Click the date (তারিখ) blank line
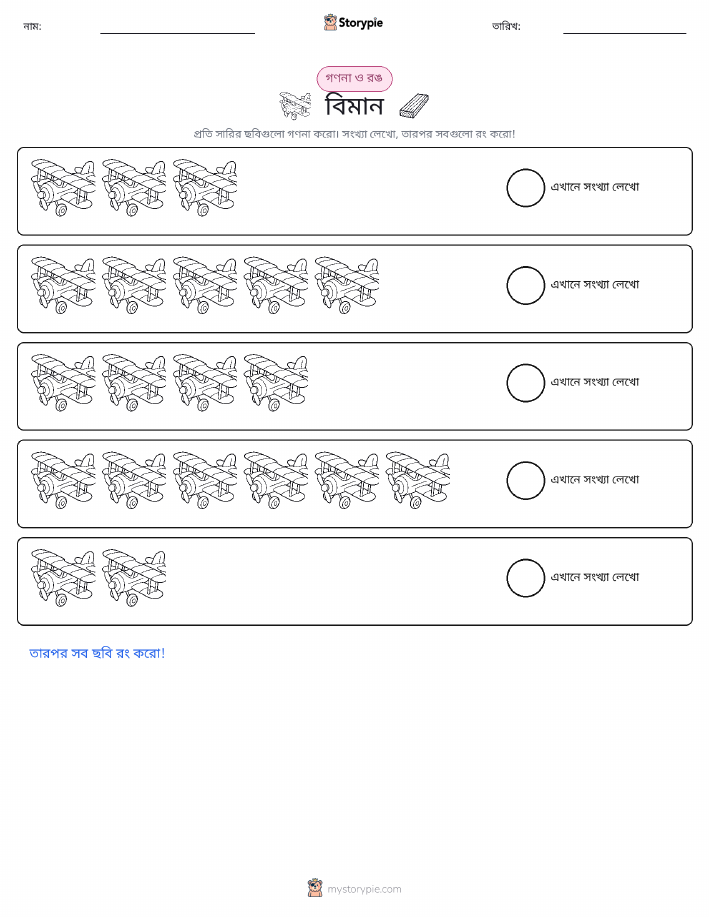Image resolution: width=709 pixels, height=917 pixels. coord(624,33)
